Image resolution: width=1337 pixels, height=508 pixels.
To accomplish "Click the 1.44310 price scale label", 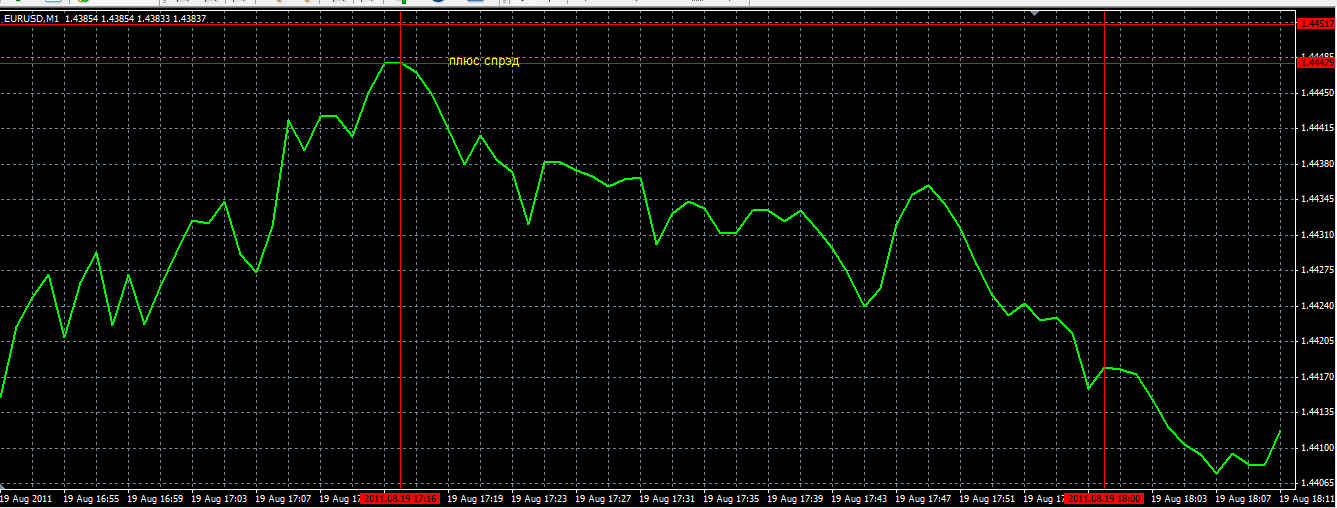I will coord(1317,236).
